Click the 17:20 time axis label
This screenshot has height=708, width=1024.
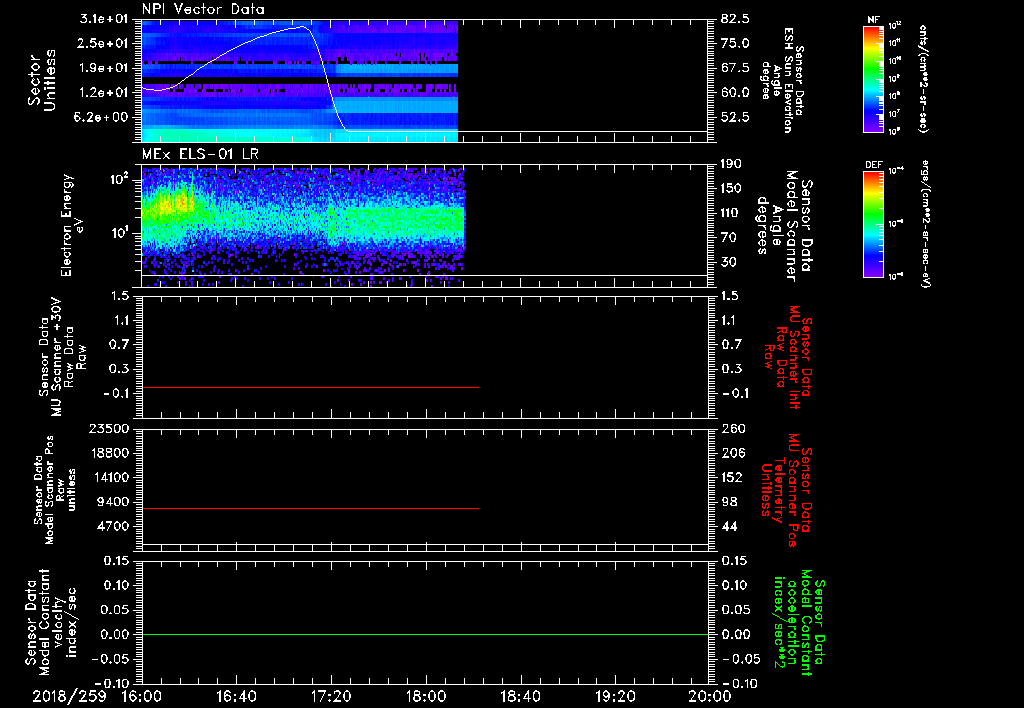click(x=331, y=696)
